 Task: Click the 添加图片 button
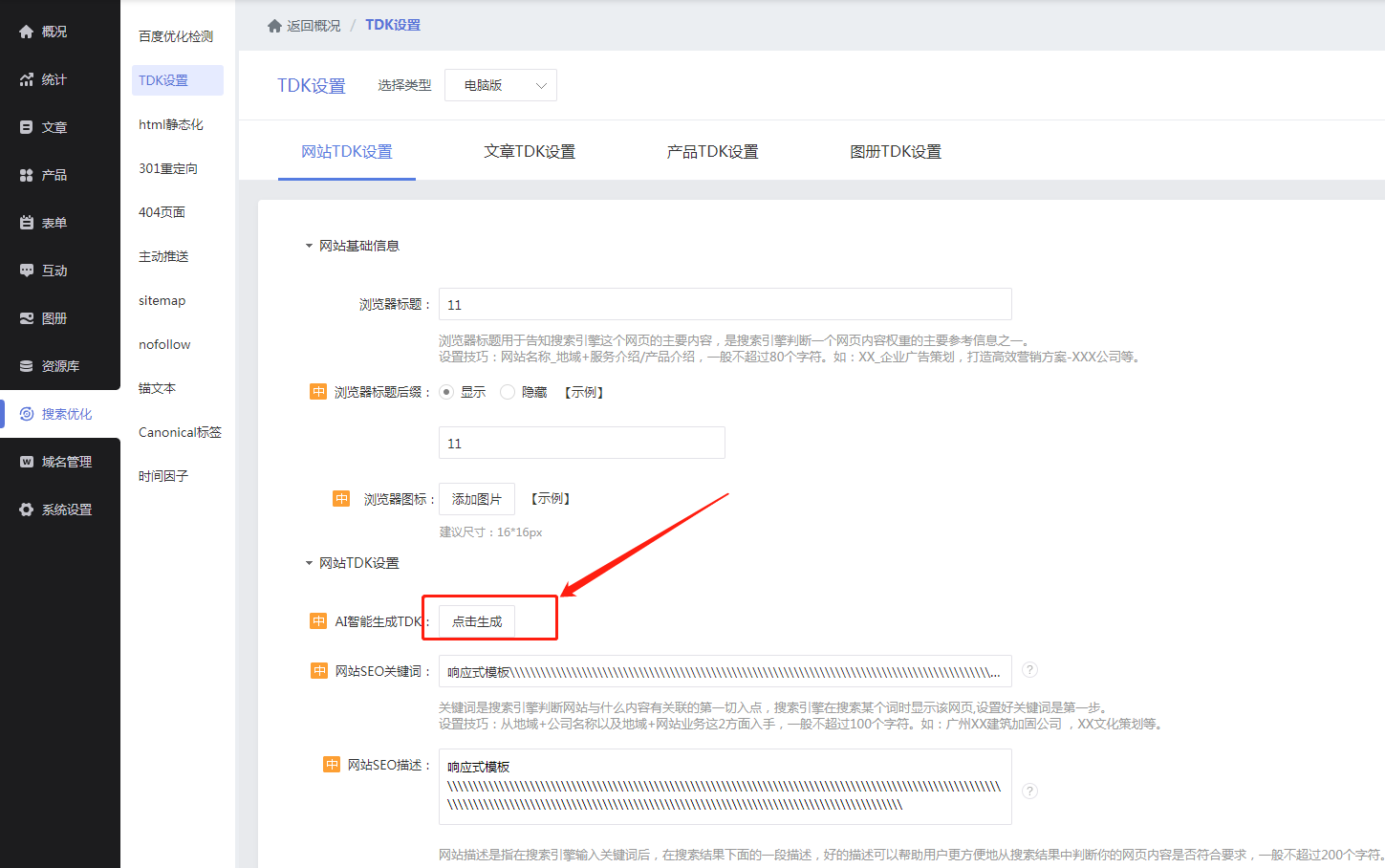click(477, 499)
